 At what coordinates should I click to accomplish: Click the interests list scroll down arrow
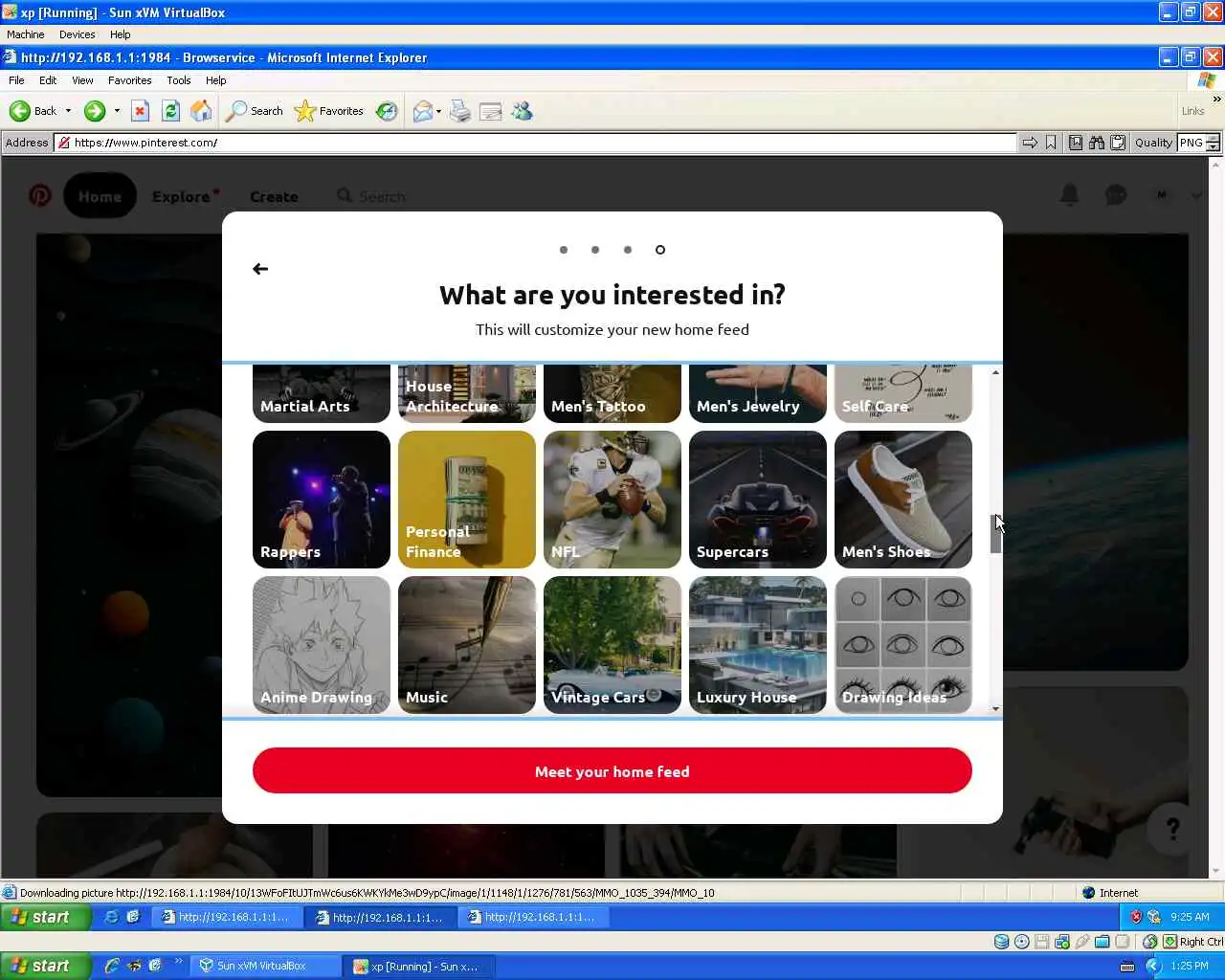[x=995, y=709]
